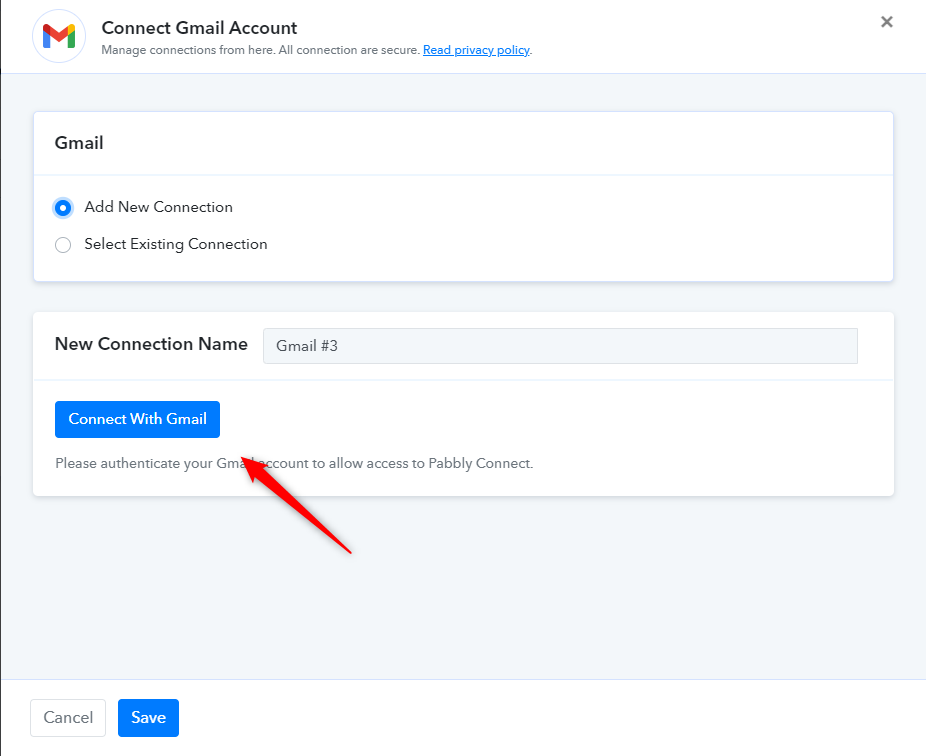Click the Gmail section heading
The width and height of the screenshot is (926, 756).
point(79,143)
